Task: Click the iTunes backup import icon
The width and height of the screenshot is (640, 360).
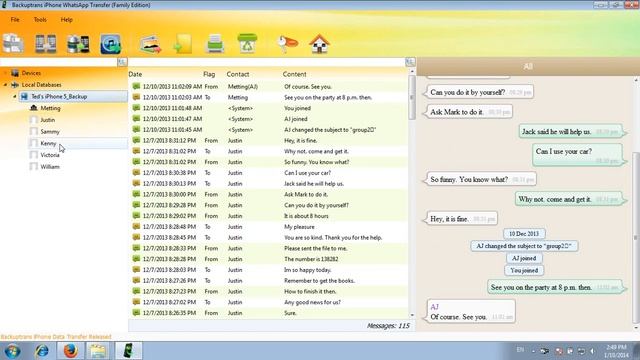Action: tap(111, 44)
